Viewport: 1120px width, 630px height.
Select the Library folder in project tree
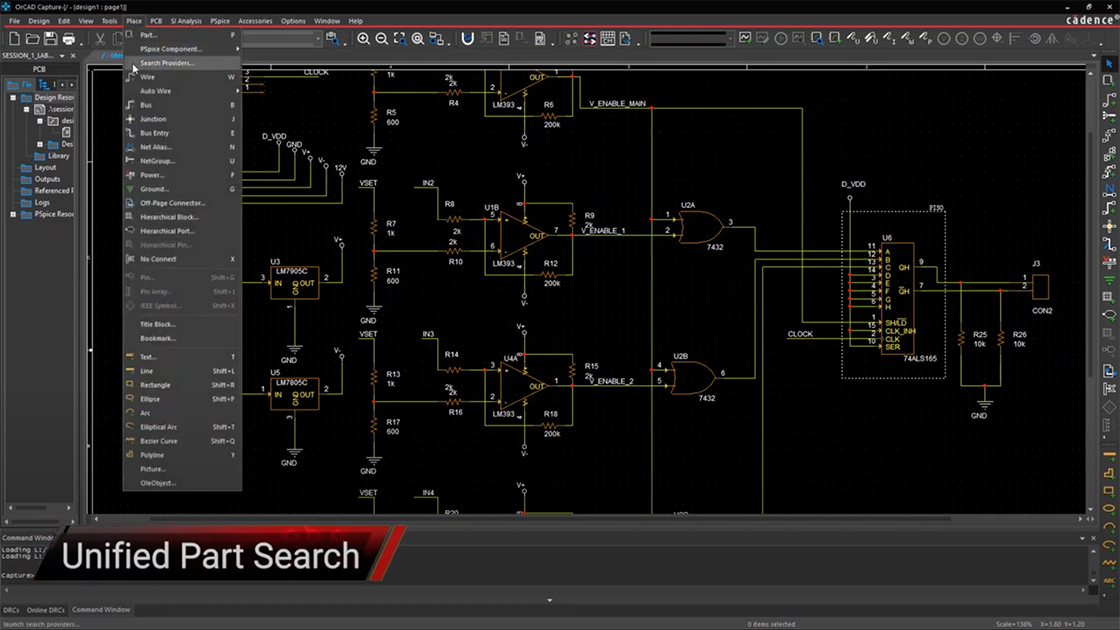pyautogui.click(x=52, y=156)
